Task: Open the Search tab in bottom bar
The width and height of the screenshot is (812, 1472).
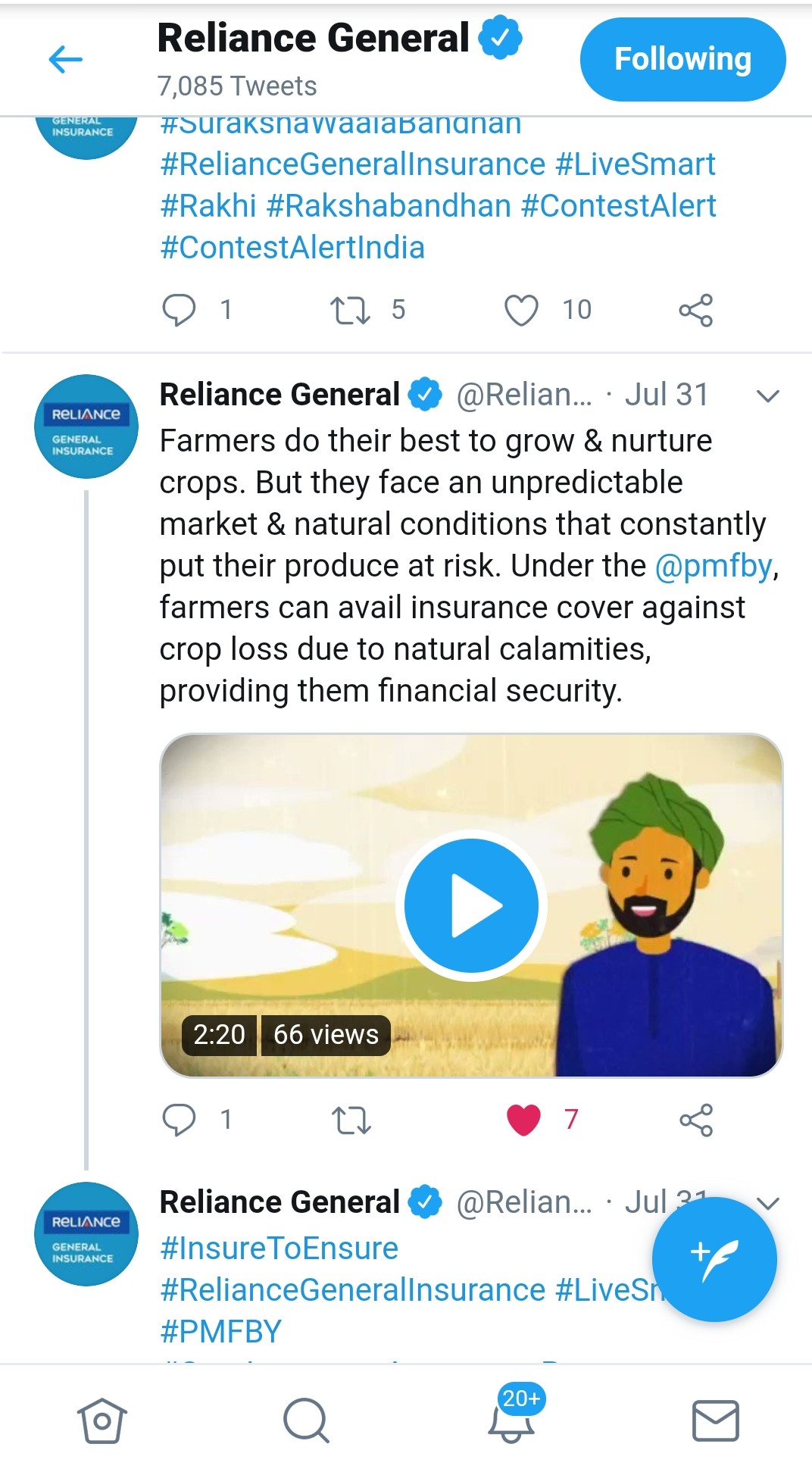Action: click(306, 1420)
